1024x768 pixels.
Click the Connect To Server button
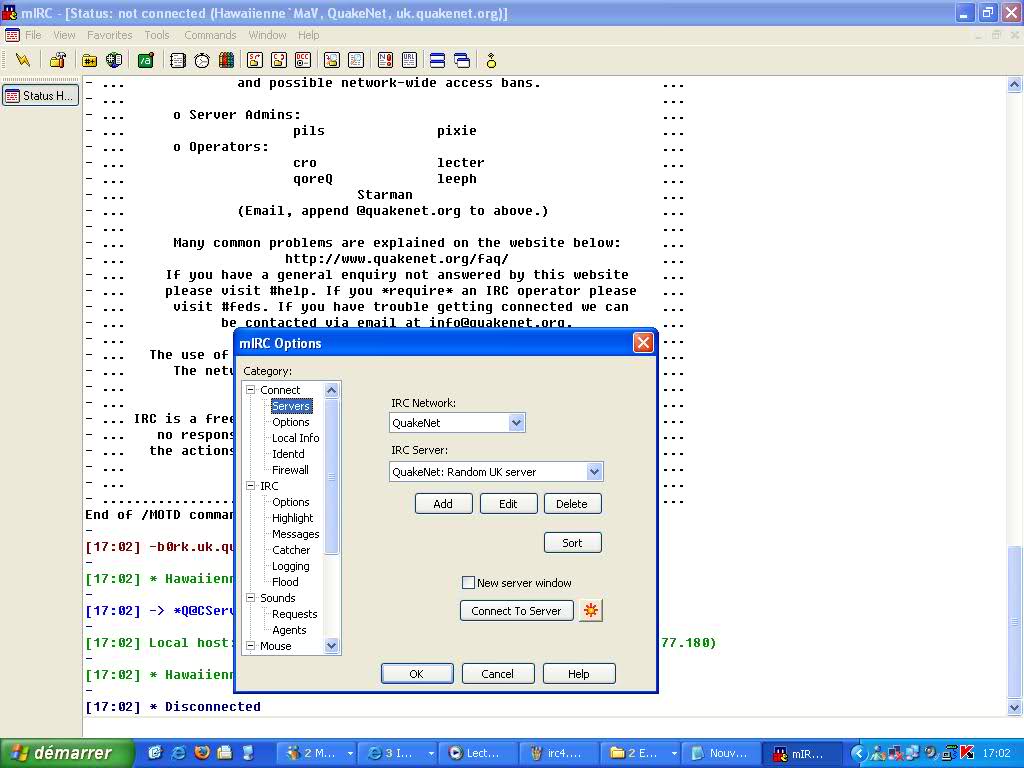coord(517,611)
